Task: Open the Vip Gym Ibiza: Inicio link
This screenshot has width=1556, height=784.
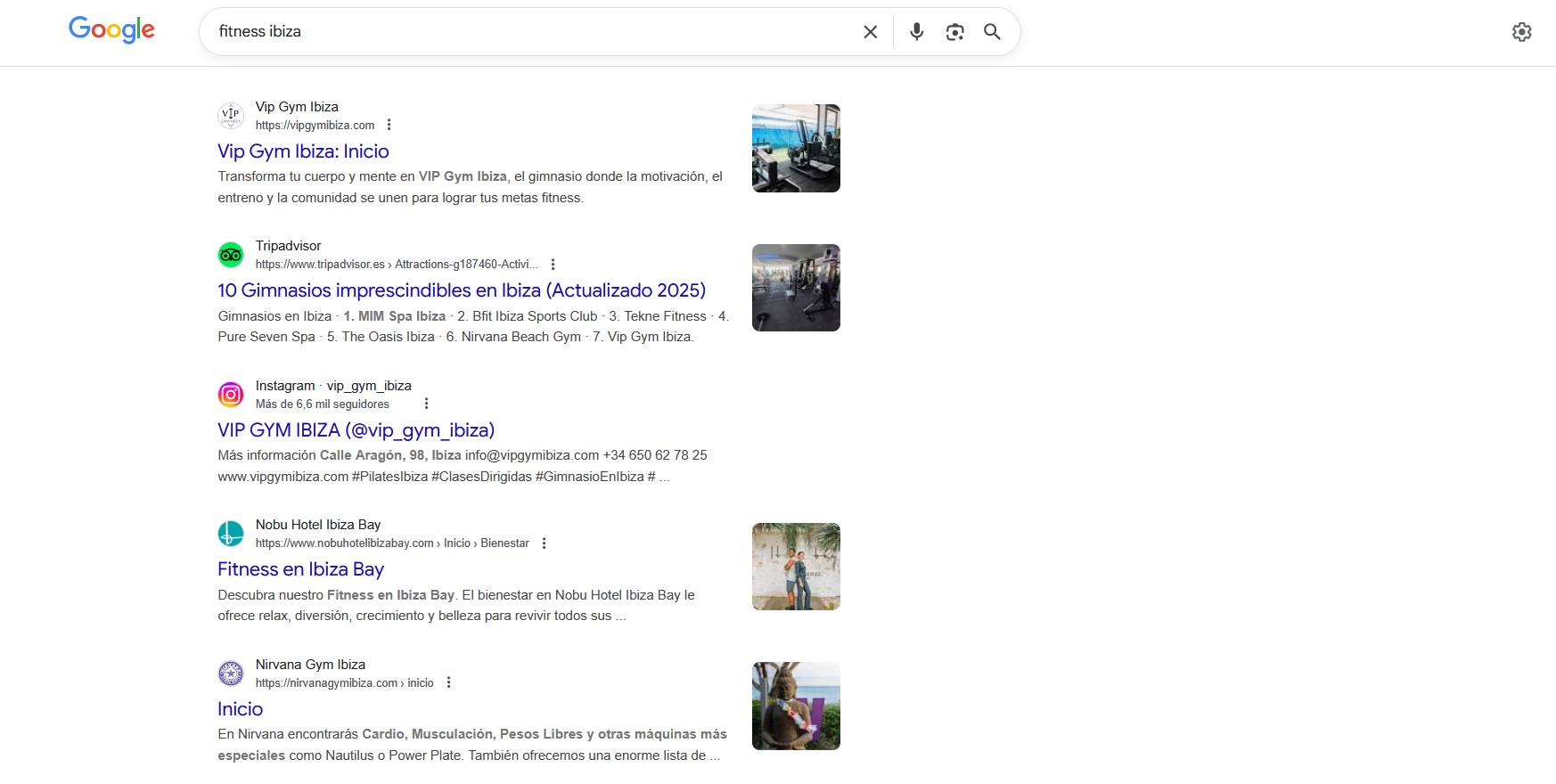Action: click(303, 151)
